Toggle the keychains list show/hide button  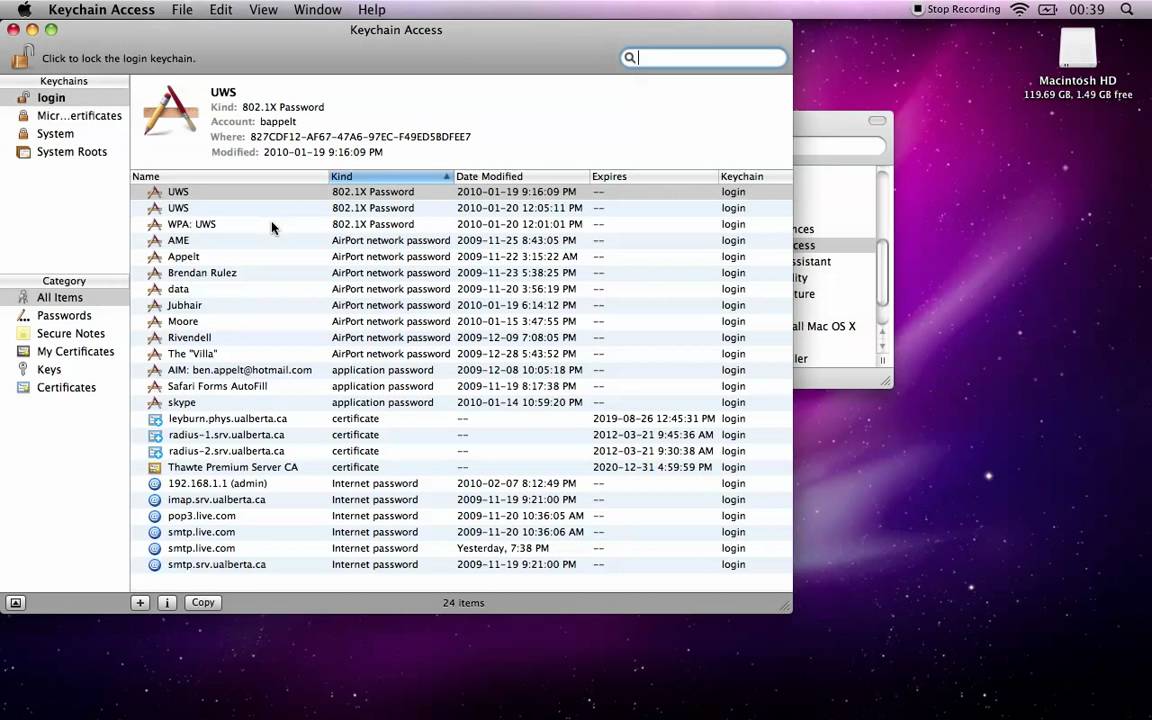(15, 602)
